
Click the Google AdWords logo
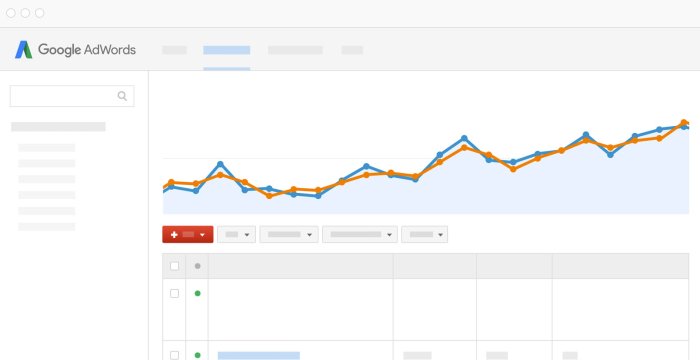pos(75,50)
